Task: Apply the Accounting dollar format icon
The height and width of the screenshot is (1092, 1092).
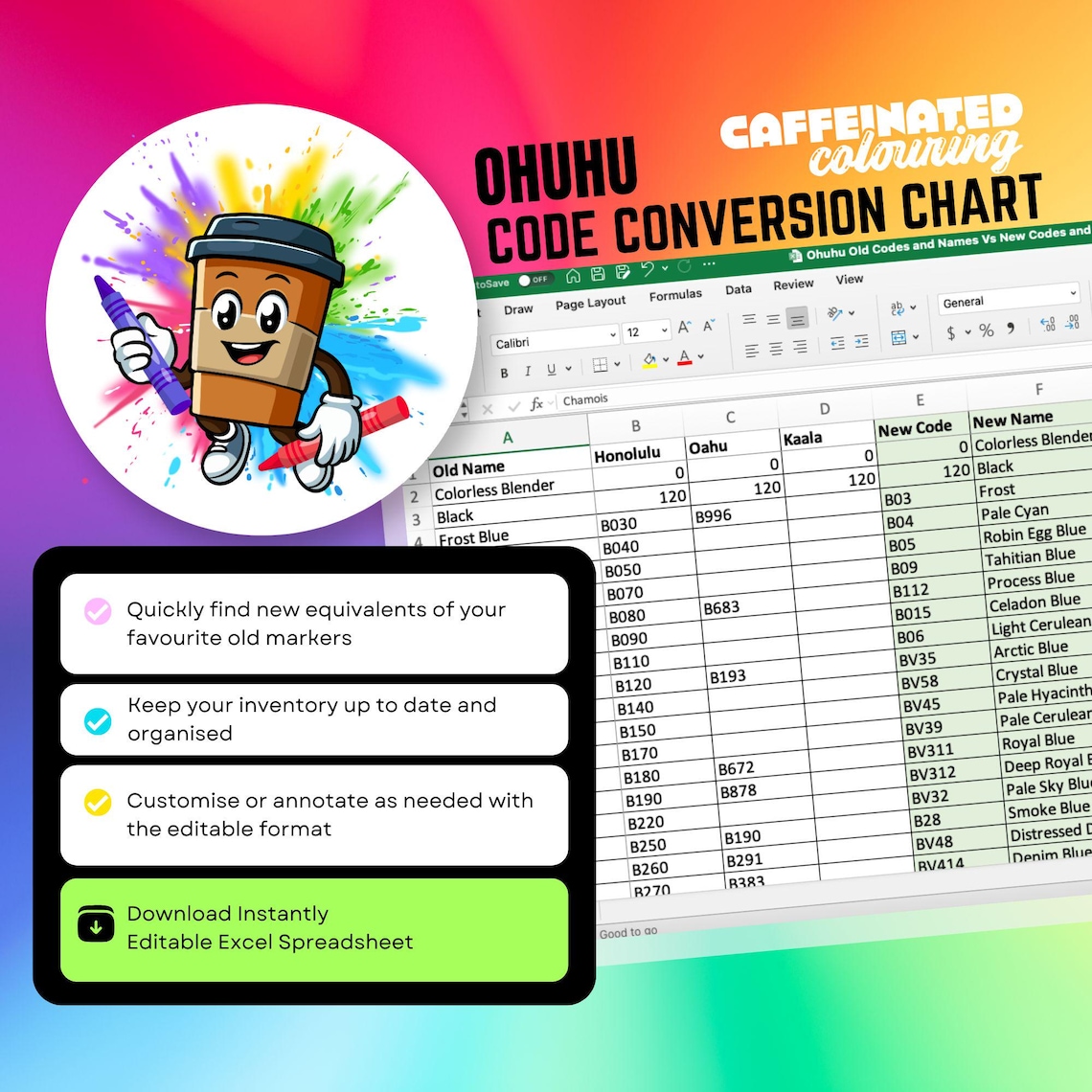Action: point(950,332)
